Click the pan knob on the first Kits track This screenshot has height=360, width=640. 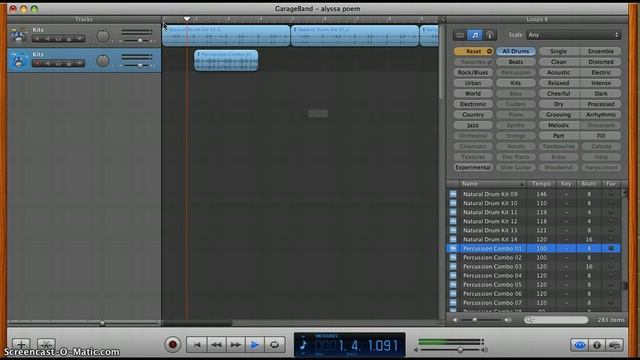click(x=103, y=36)
